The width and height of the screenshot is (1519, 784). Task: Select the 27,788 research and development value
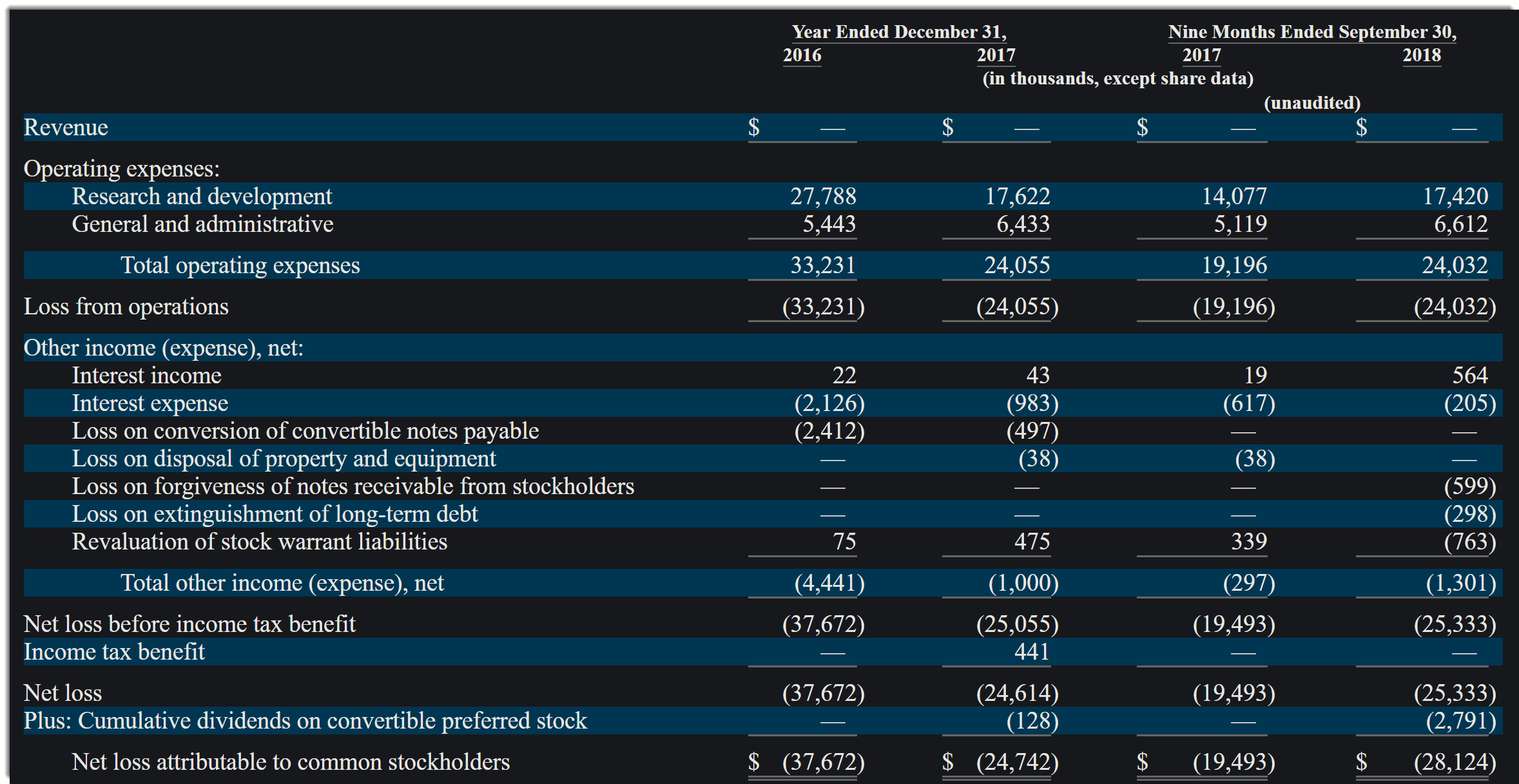[823, 196]
